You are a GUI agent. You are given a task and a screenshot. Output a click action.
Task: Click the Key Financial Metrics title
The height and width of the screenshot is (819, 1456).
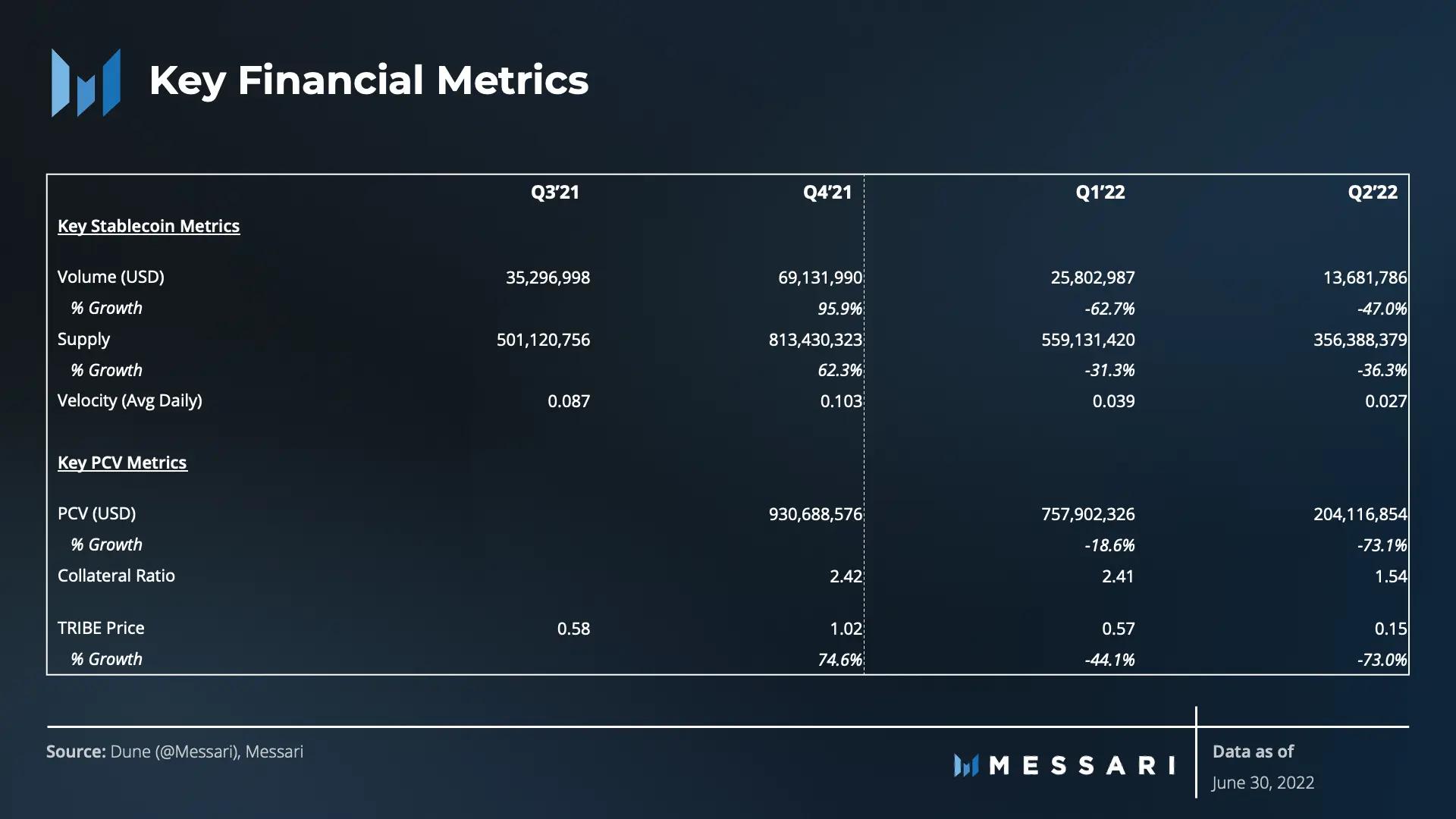click(x=369, y=80)
